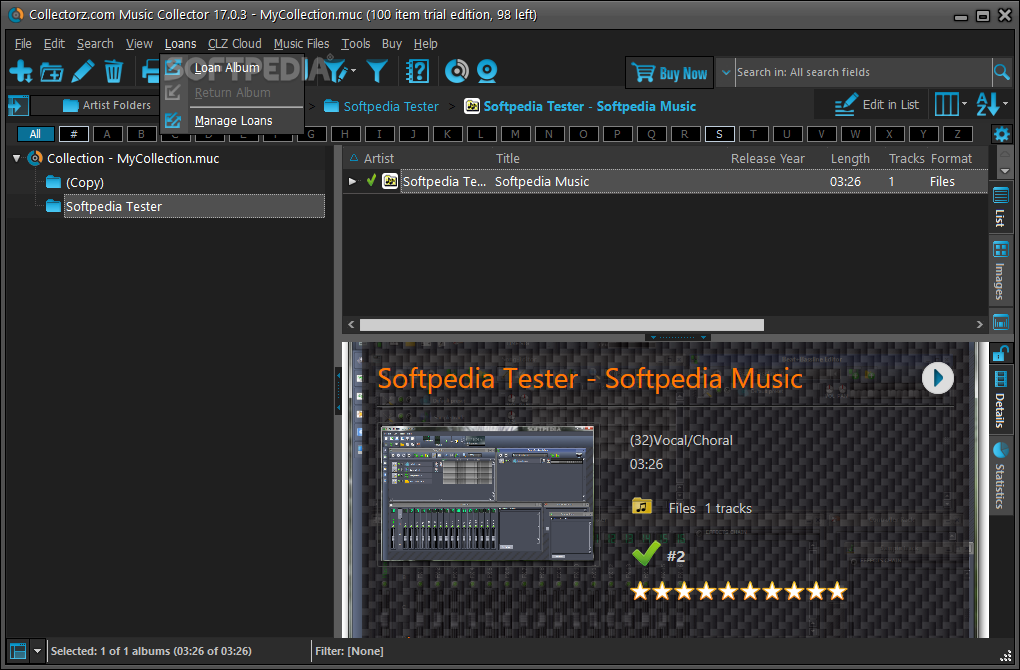Click the green checkmark collection status icon

click(646, 554)
